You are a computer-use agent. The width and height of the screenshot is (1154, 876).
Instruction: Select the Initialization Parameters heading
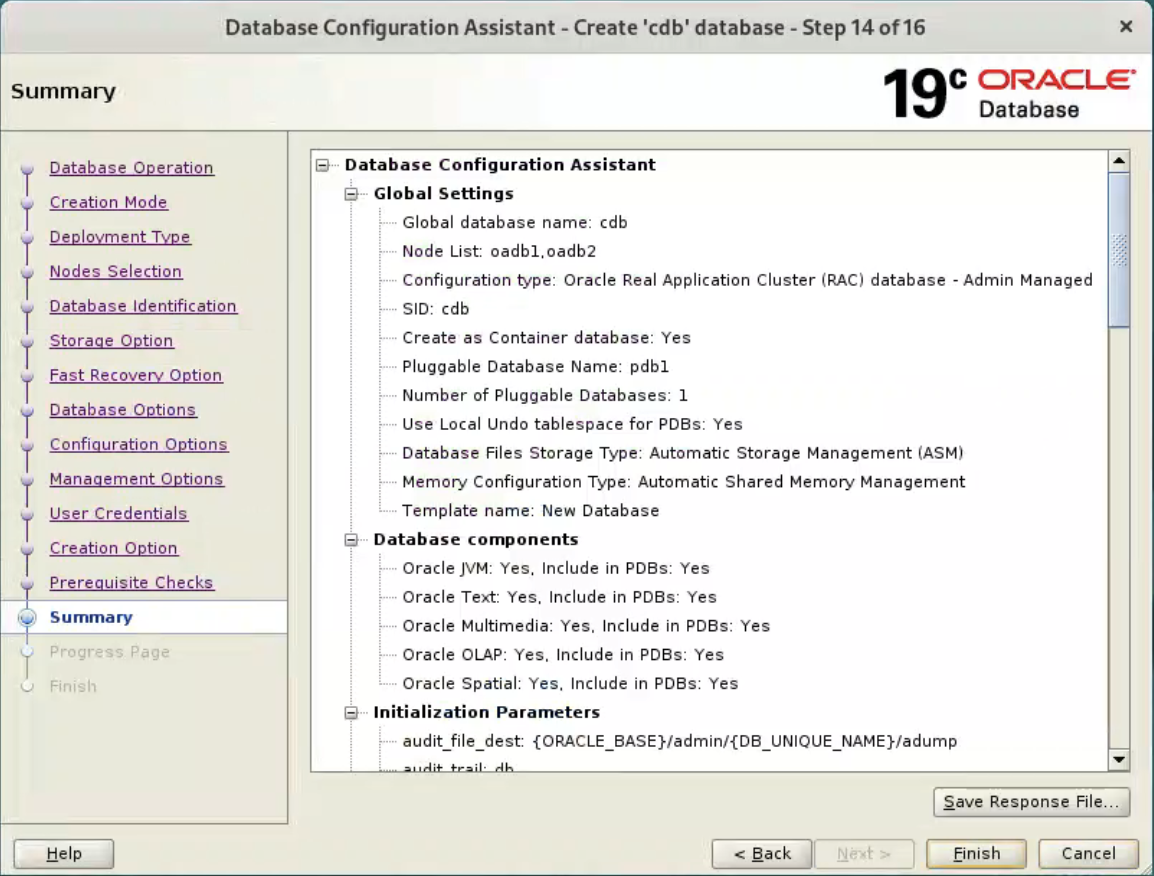click(x=486, y=713)
